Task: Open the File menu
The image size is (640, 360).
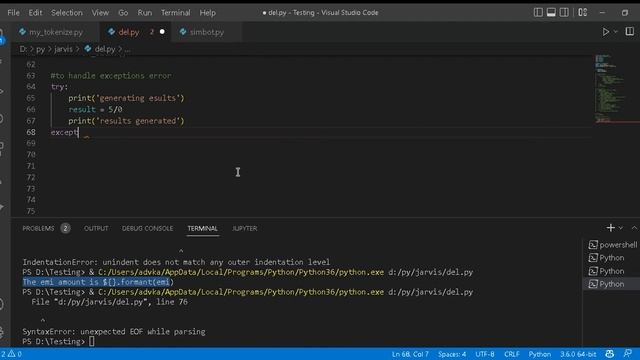Action: 13,13
